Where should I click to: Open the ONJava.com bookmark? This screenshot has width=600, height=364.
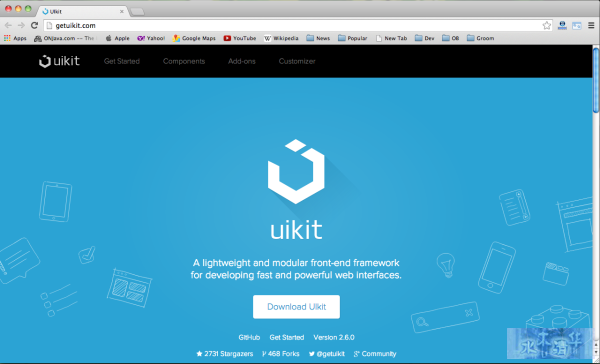64,38
